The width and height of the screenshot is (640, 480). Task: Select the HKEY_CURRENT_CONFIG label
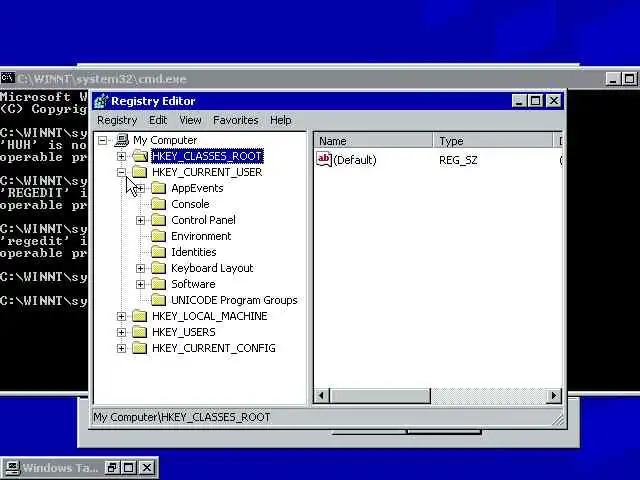click(213, 348)
